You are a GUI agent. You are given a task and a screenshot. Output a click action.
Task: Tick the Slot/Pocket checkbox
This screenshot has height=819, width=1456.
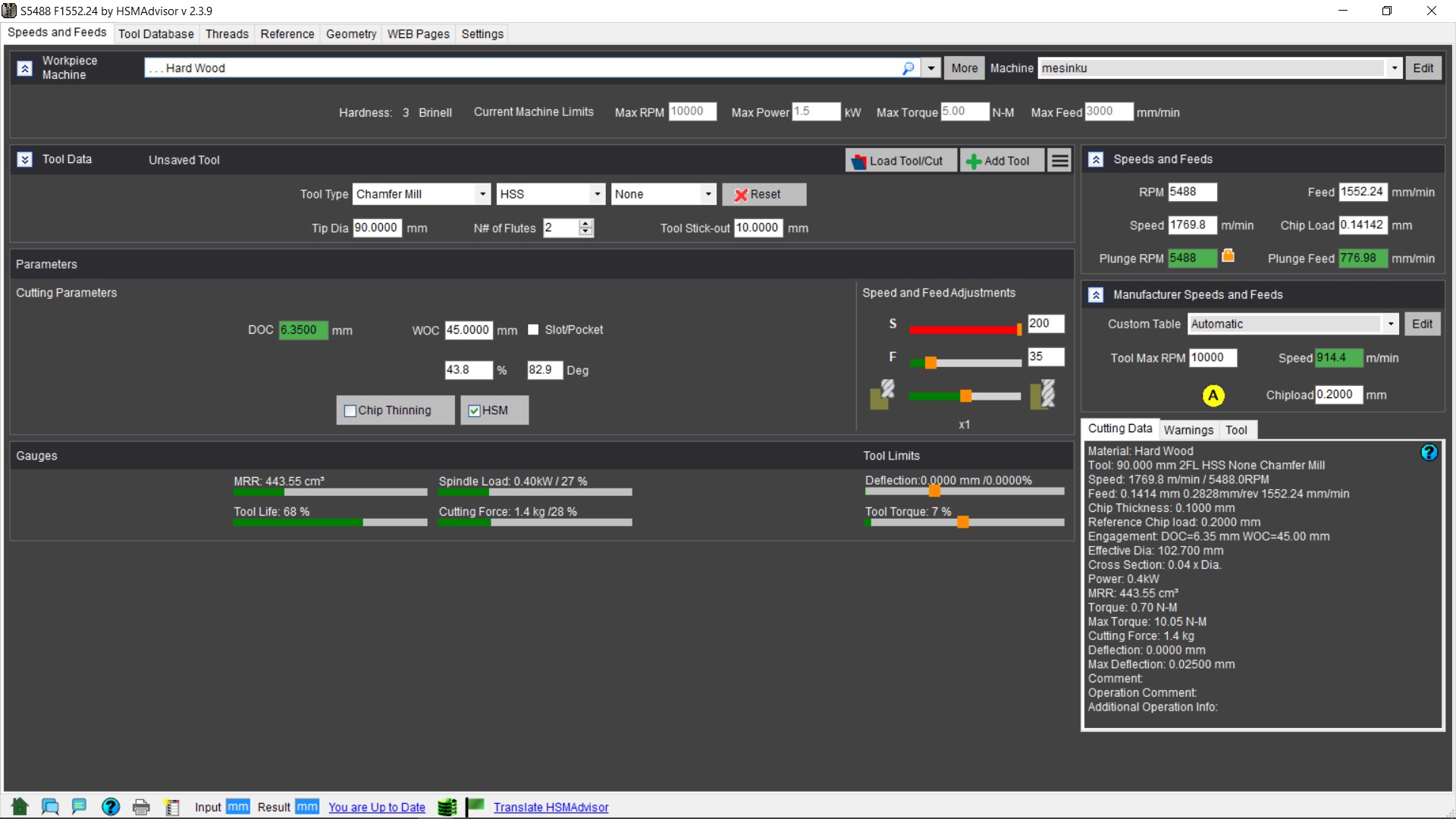(x=533, y=330)
